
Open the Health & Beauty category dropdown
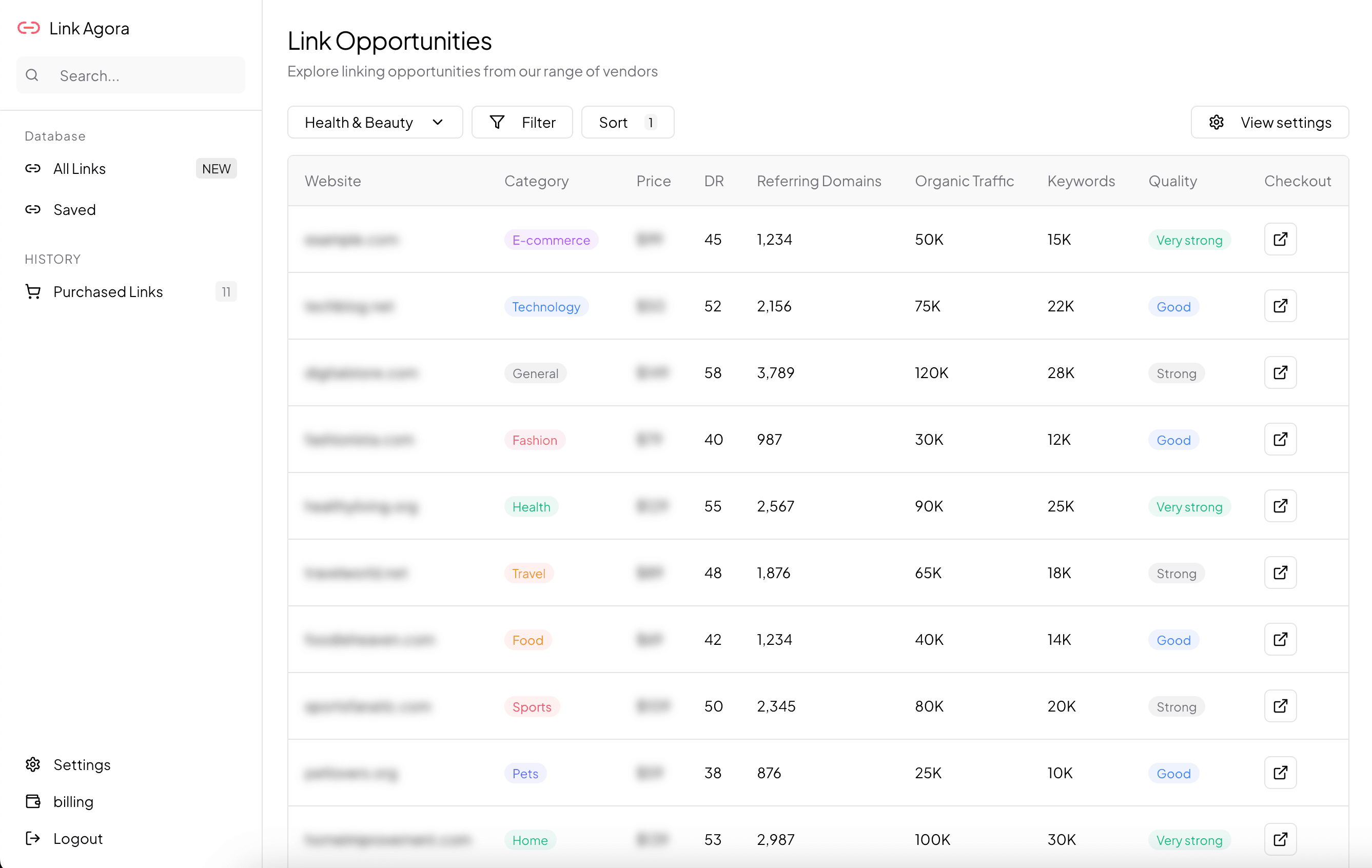point(375,122)
